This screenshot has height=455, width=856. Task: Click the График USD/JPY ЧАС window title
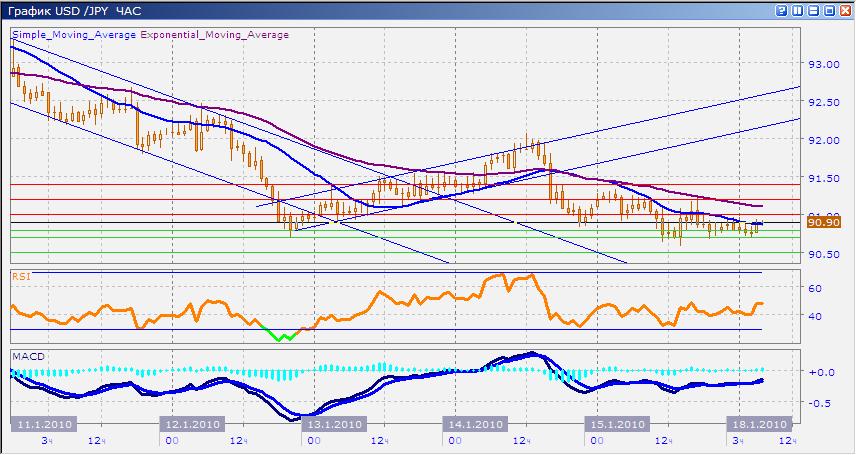(x=65, y=10)
